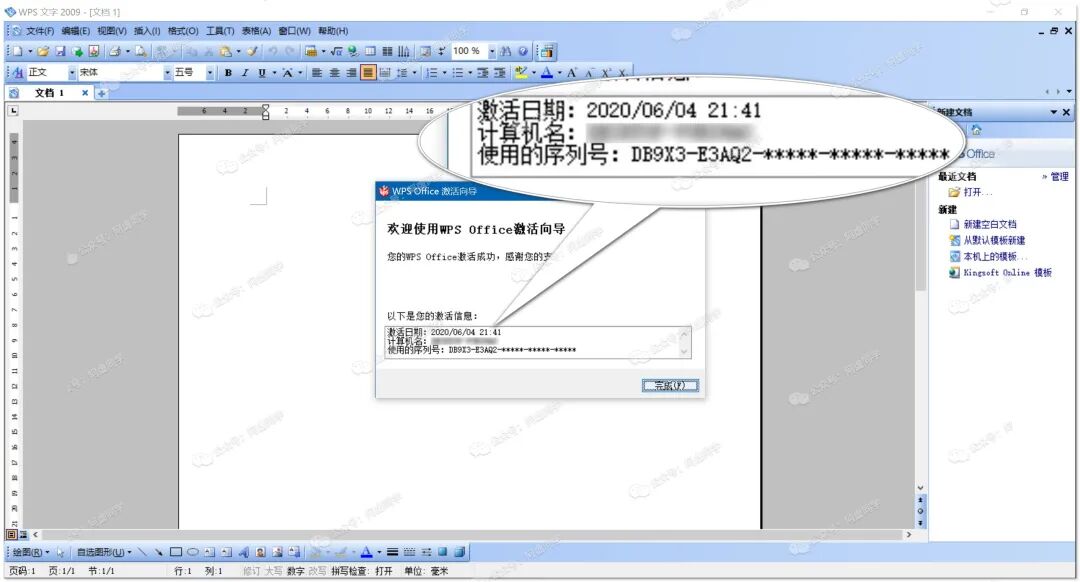Open the 文件(F) menu
1080x582 pixels.
click(x=40, y=31)
